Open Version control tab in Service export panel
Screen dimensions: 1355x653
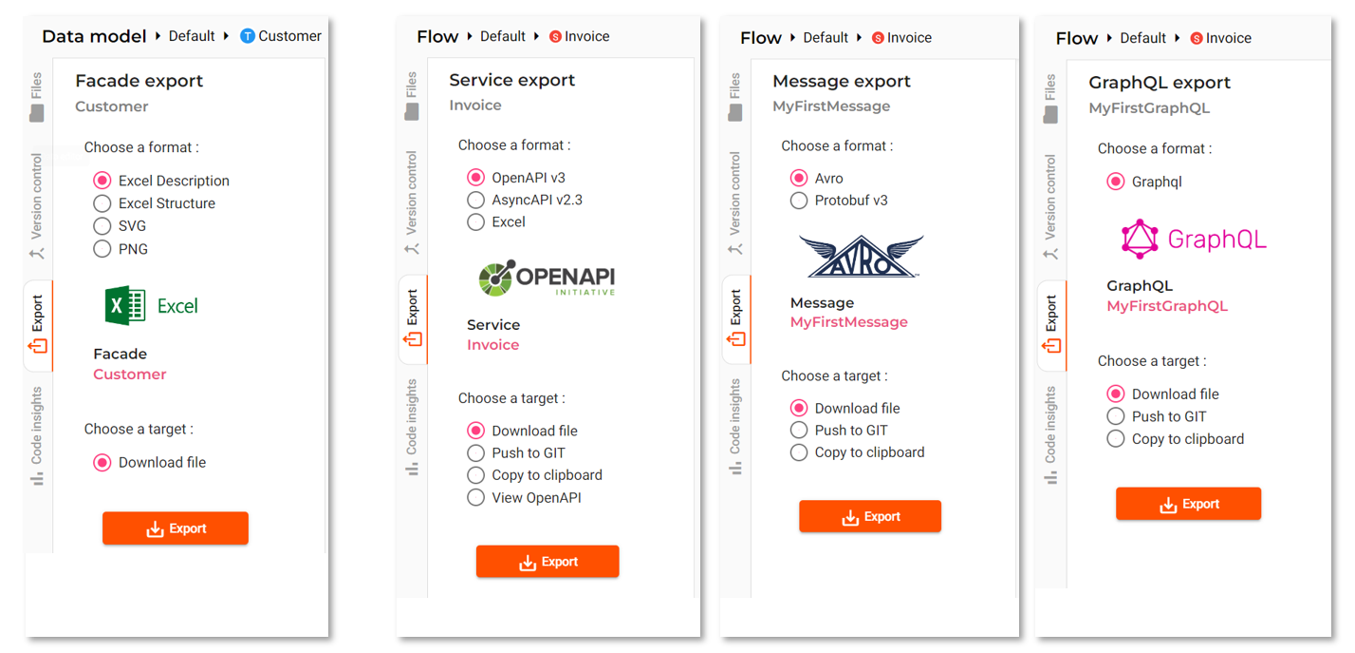[x=411, y=203]
